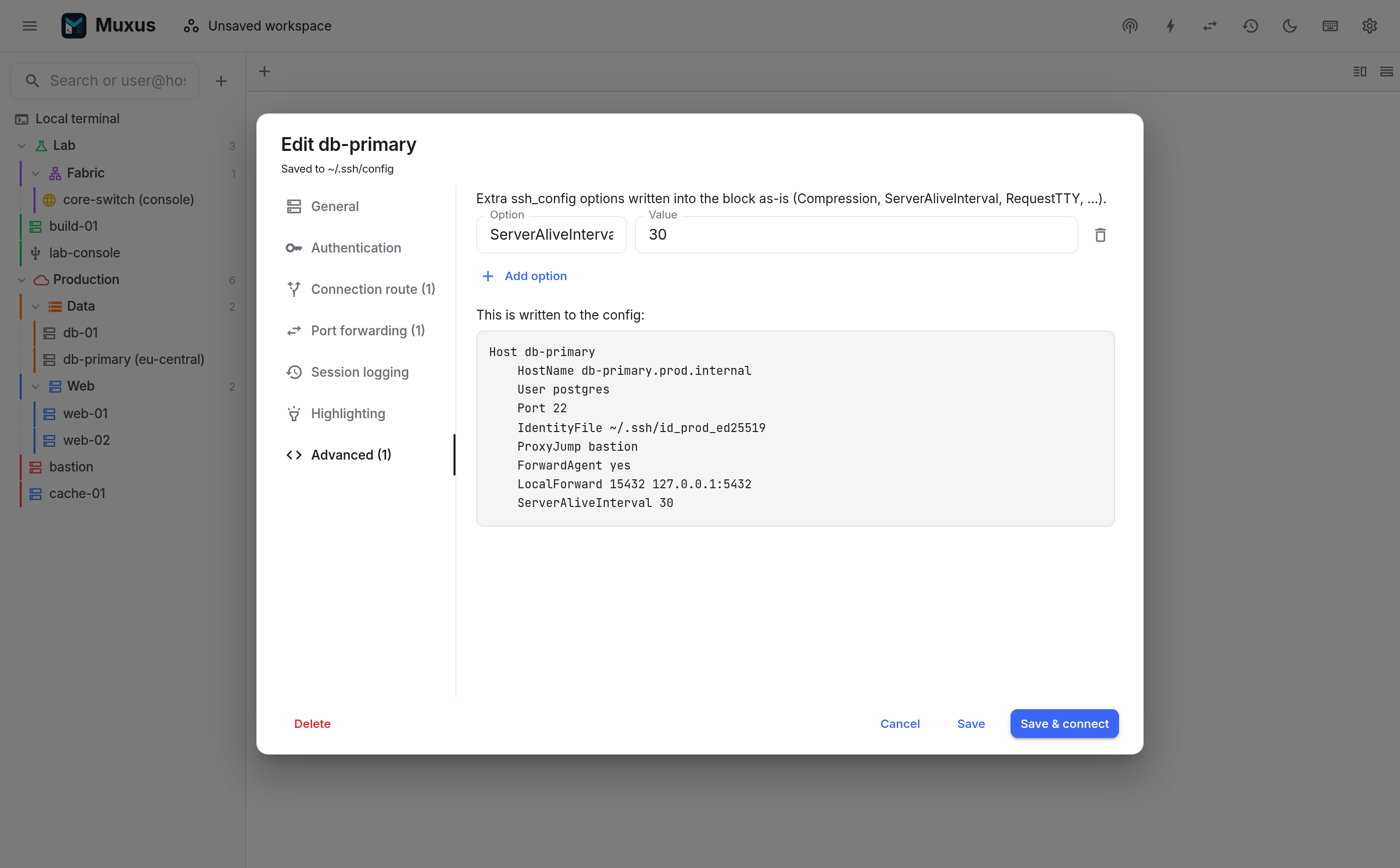Click the plus button beside search field

pyautogui.click(x=221, y=81)
